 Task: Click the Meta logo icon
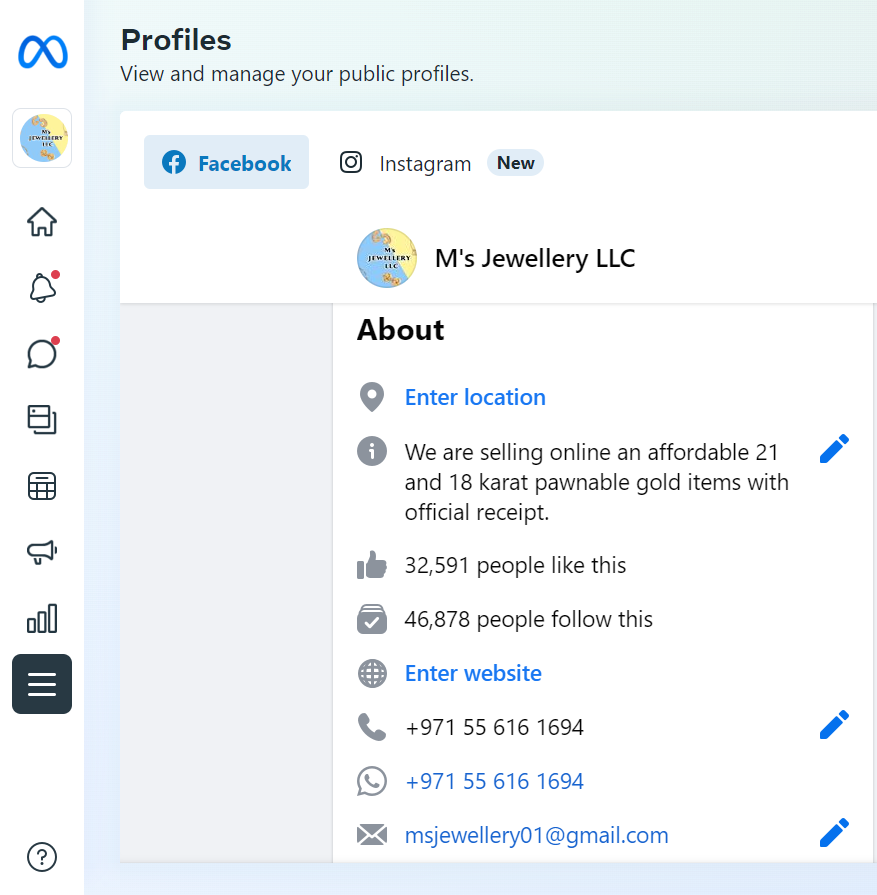coord(42,52)
